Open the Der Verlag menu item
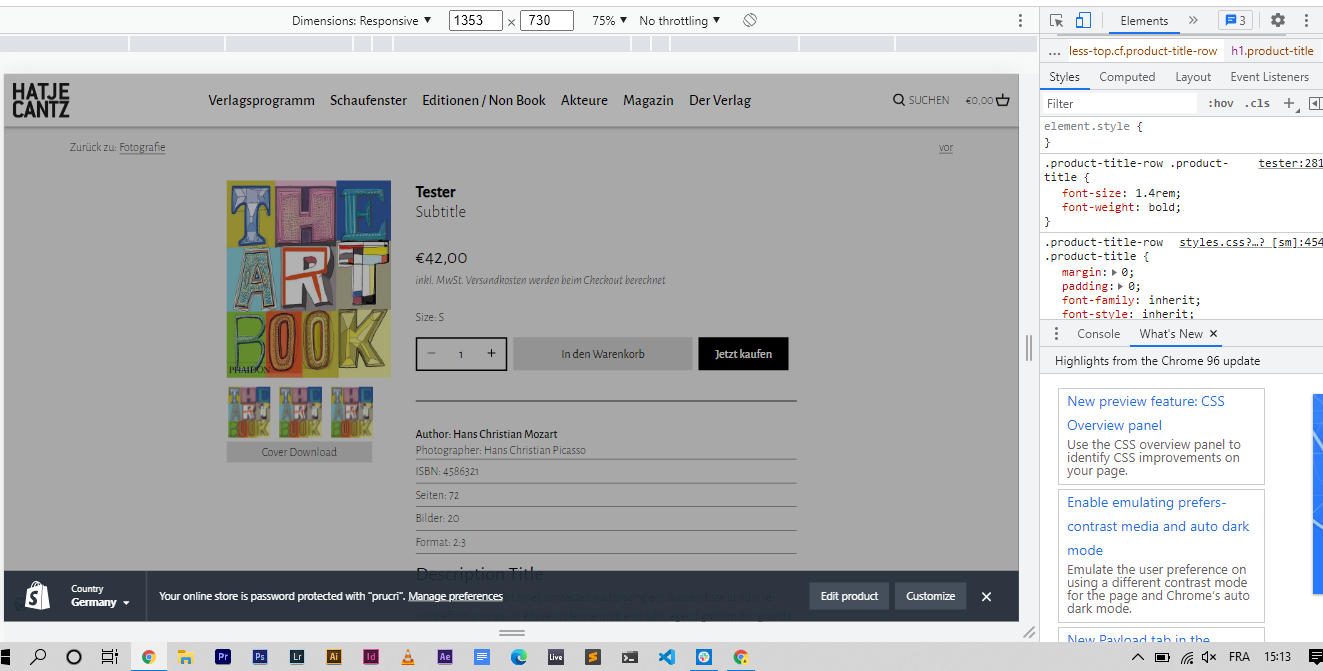Screen dimensions: 1323x671 720,100
